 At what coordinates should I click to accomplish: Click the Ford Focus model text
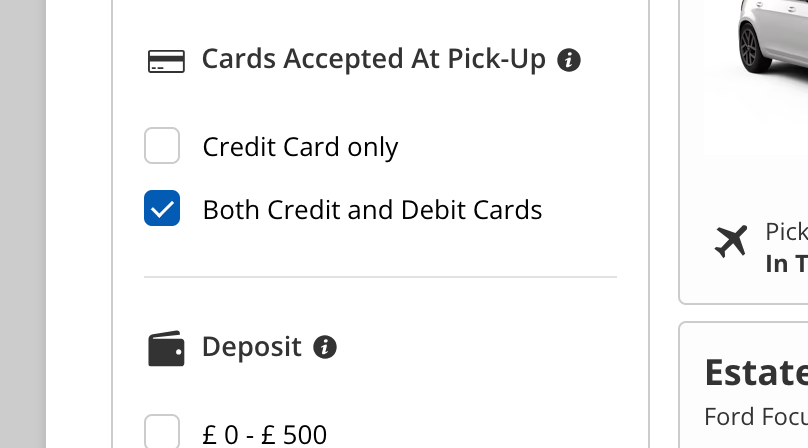coord(756,415)
